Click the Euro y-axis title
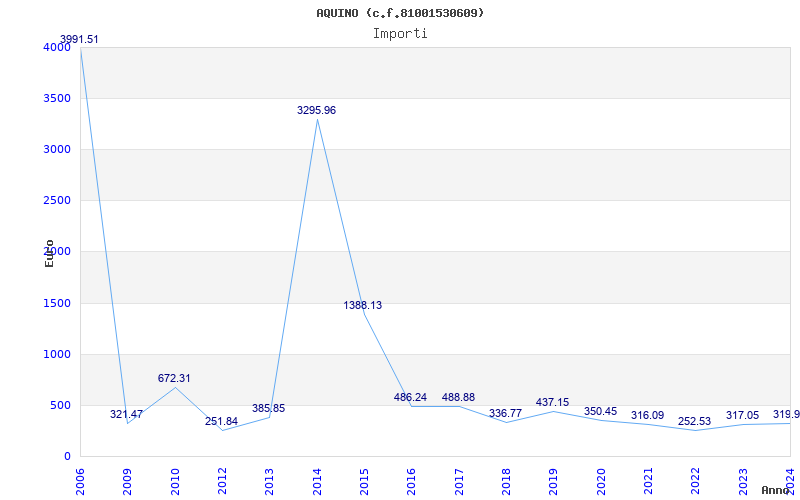 49,253
